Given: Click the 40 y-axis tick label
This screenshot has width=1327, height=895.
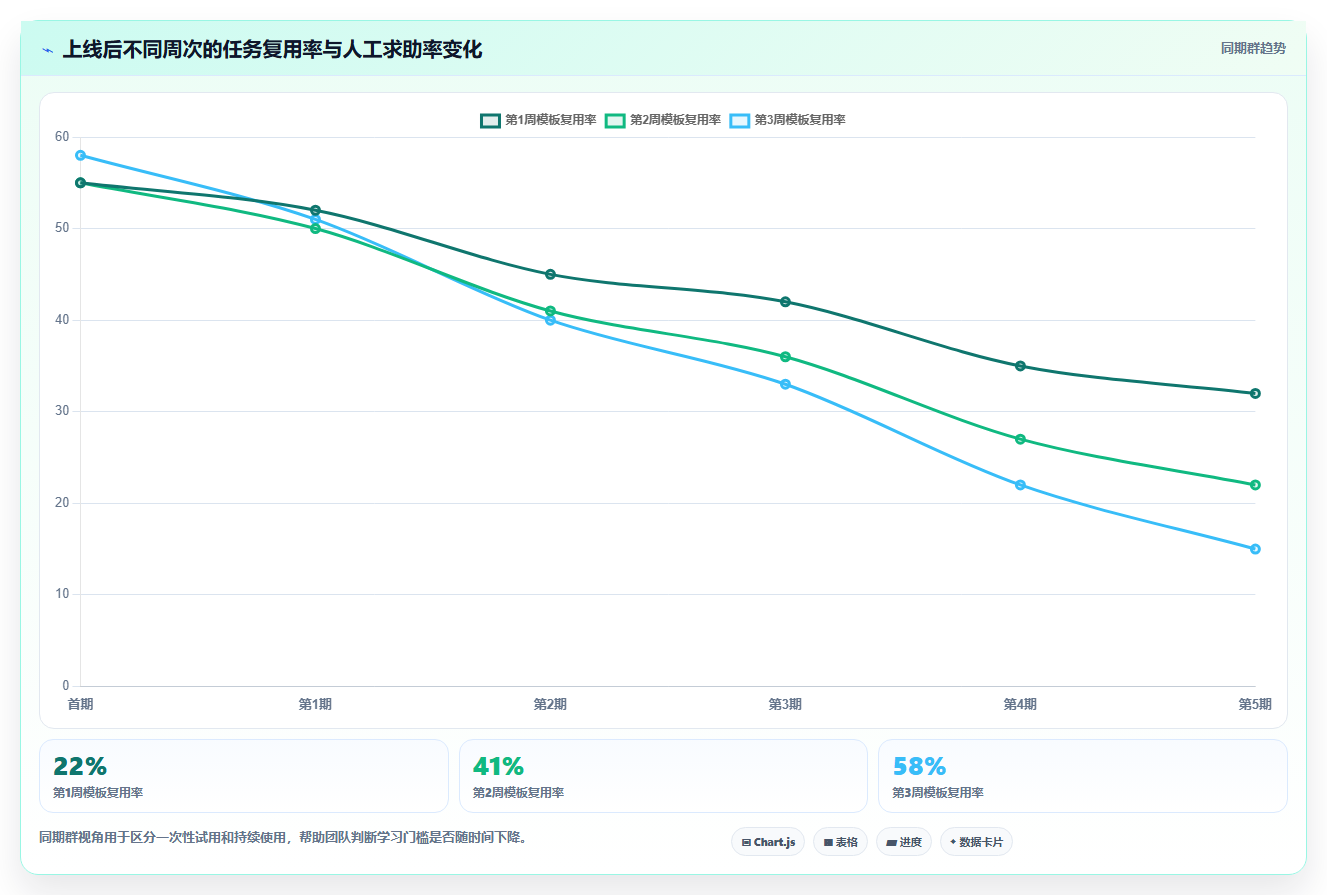Looking at the screenshot, I should pyautogui.click(x=62, y=320).
